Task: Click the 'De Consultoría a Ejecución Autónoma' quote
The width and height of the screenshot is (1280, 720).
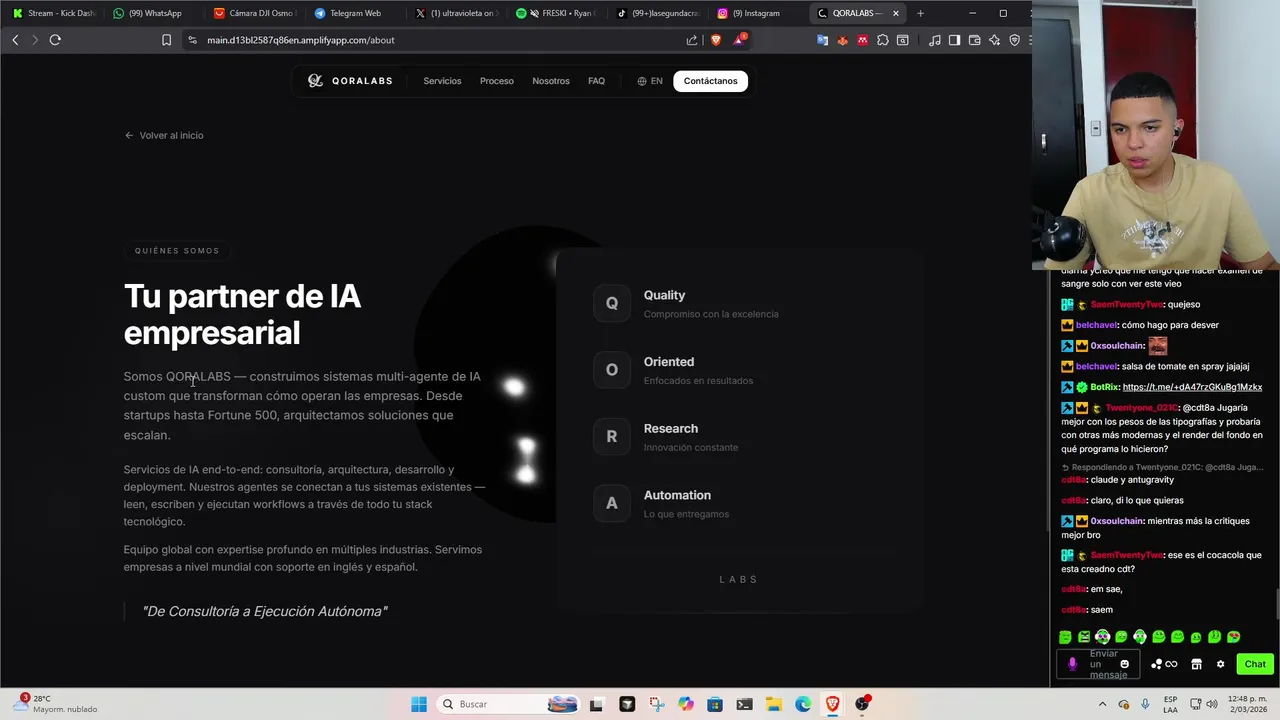Action: 265,611
